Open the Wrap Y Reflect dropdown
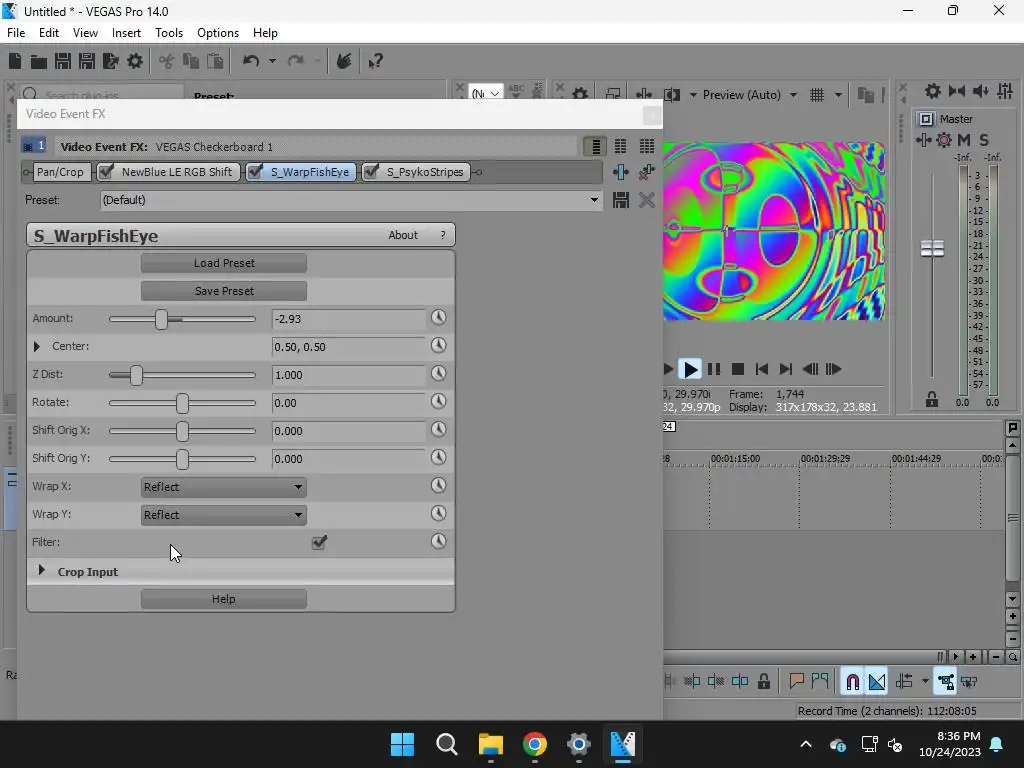Image resolution: width=1024 pixels, height=768 pixels. pos(223,515)
